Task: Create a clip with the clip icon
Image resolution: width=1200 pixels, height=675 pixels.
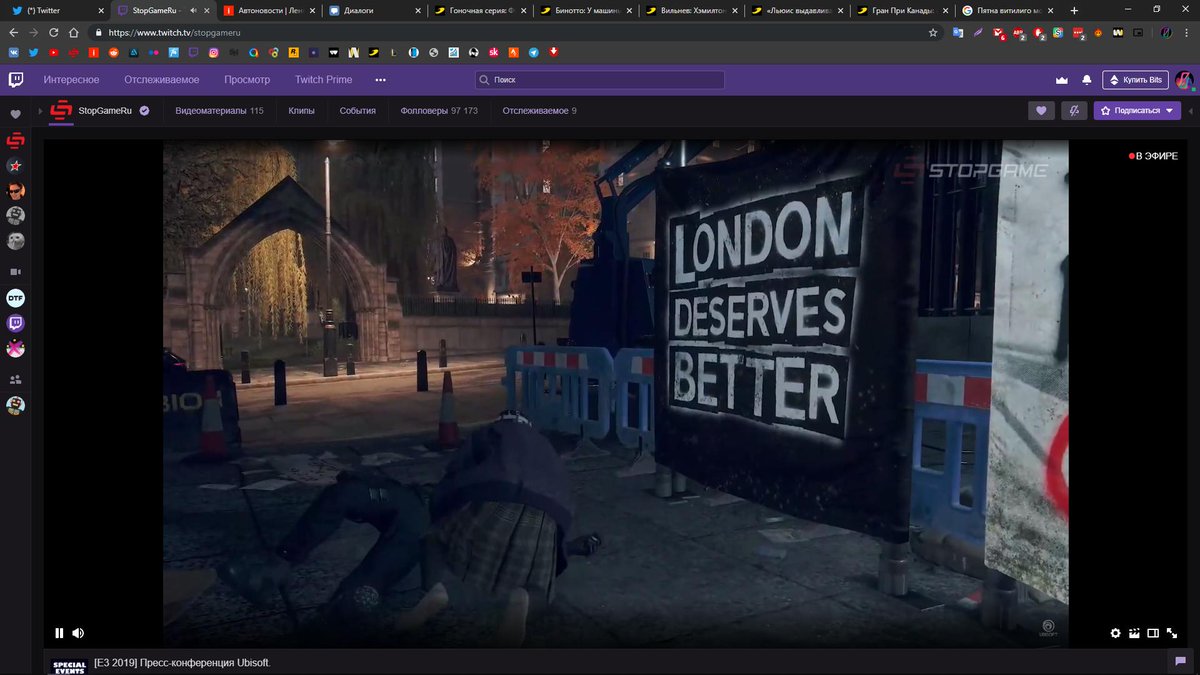Action: (x=1134, y=633)
